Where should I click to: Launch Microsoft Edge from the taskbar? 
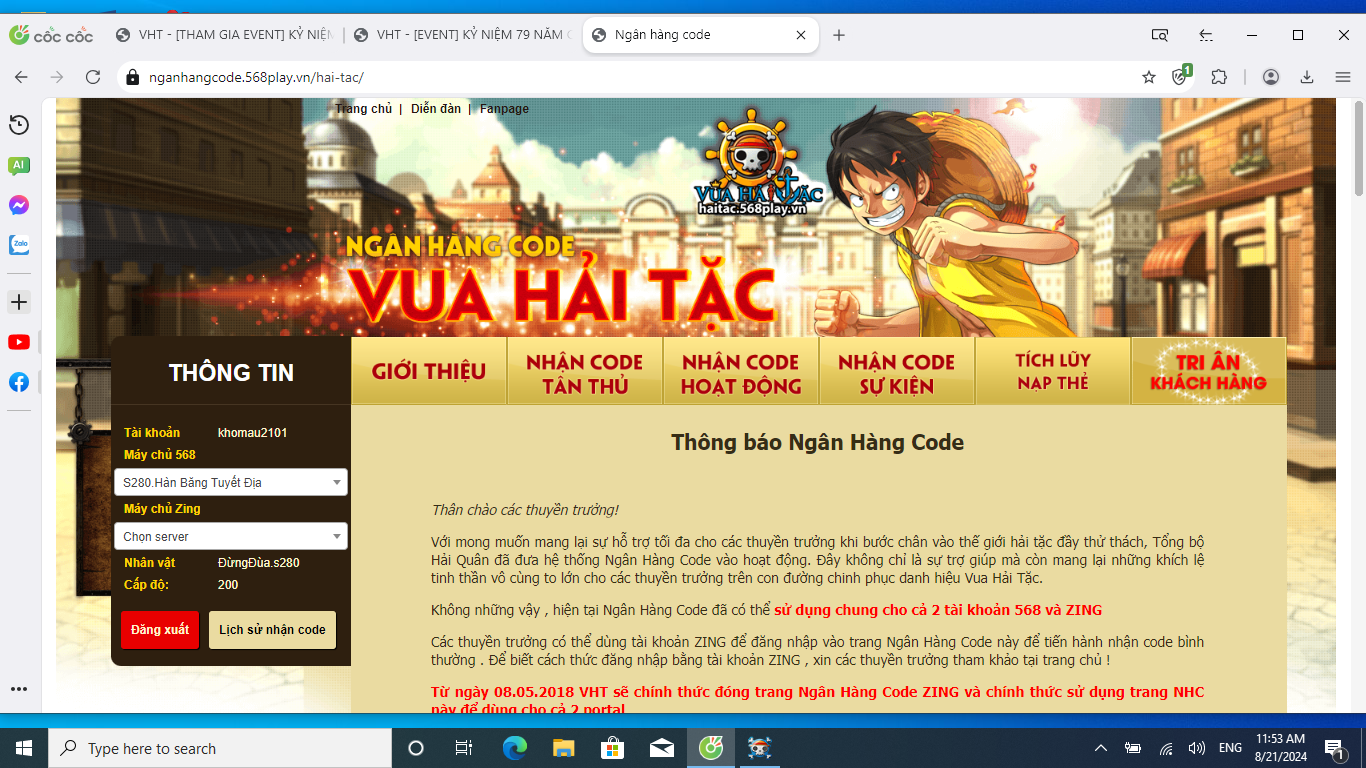pyautogui.click(x=515, y=748)
